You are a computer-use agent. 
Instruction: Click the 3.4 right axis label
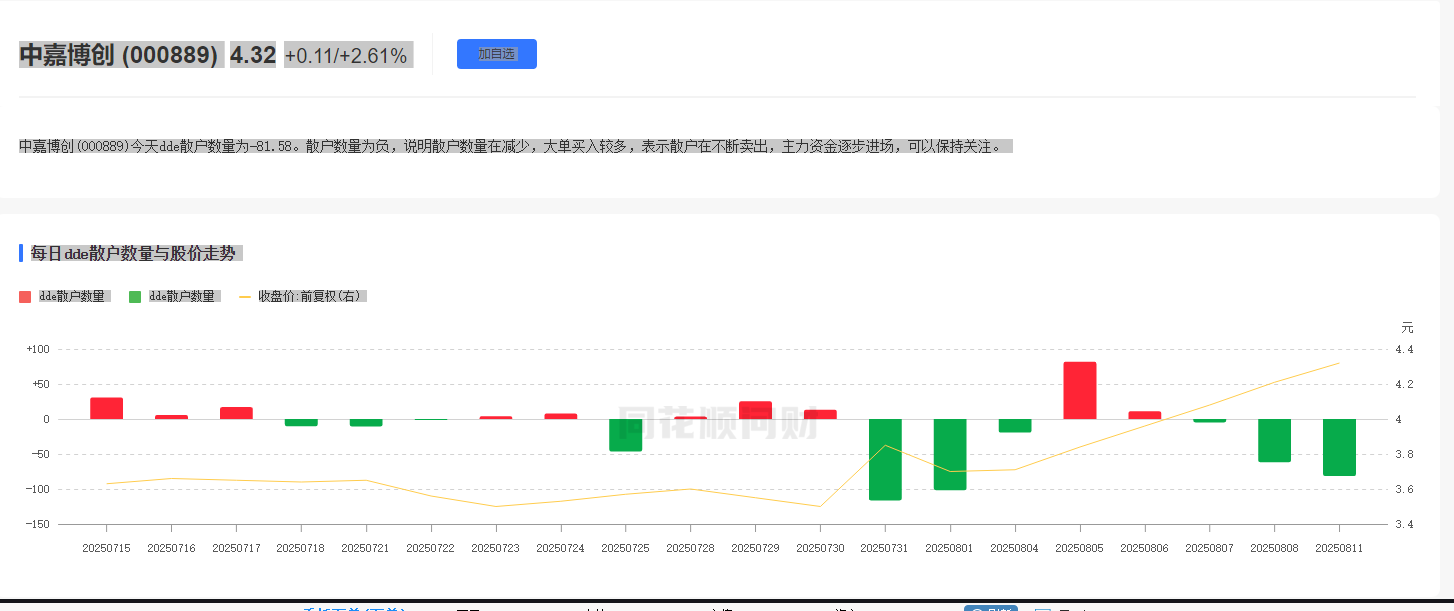[x=1404, y=524]
